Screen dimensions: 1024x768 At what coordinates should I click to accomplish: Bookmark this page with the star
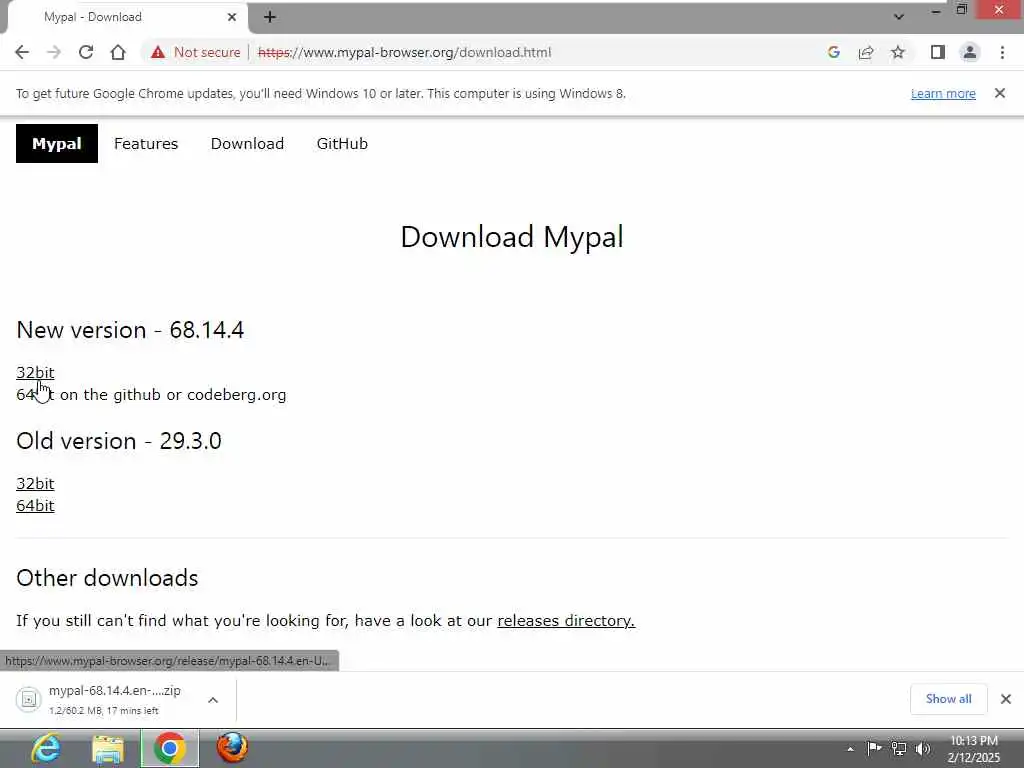tap(898, 52)
